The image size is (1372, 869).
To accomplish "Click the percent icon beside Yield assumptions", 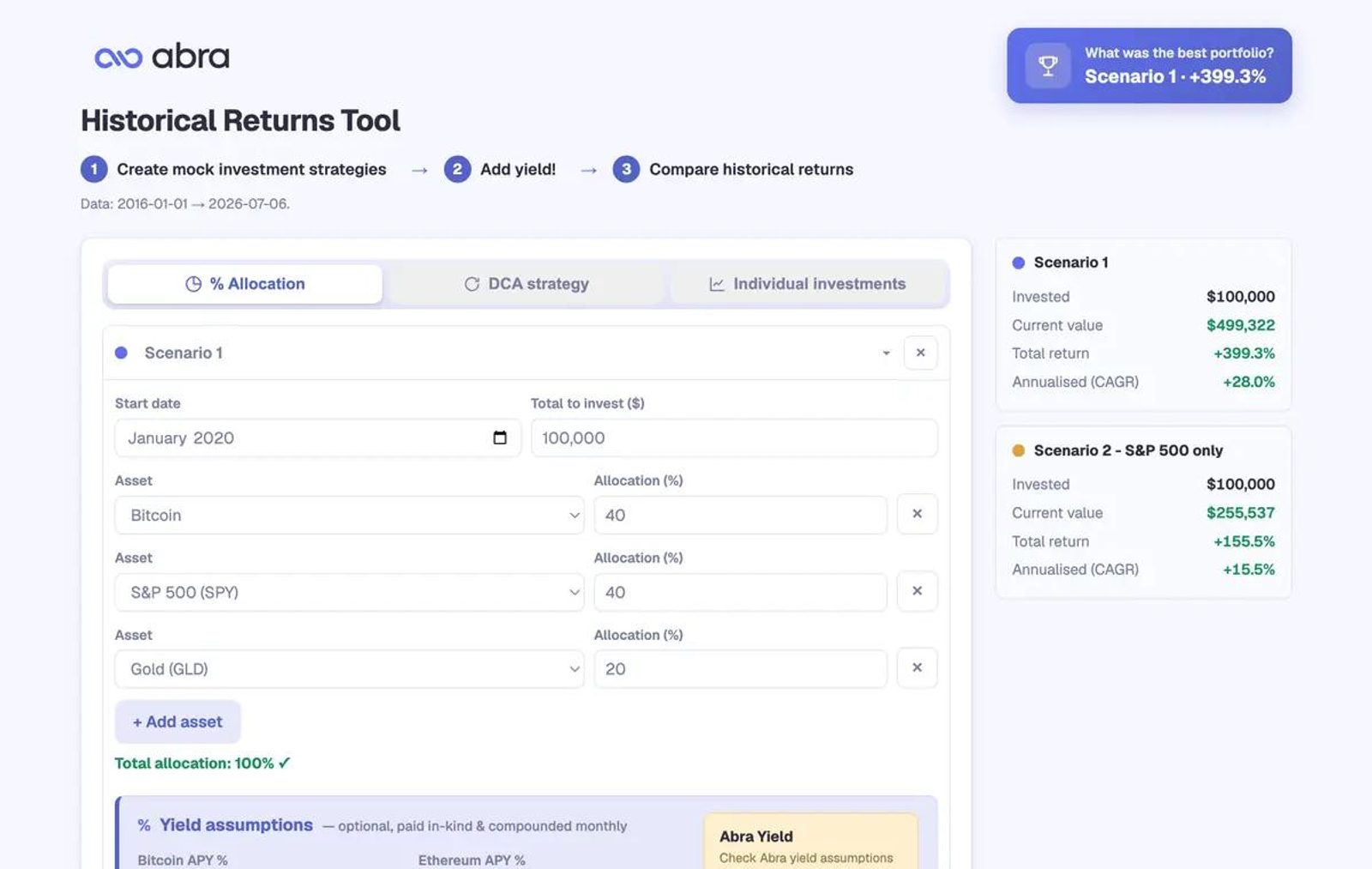I will [144, 825].
